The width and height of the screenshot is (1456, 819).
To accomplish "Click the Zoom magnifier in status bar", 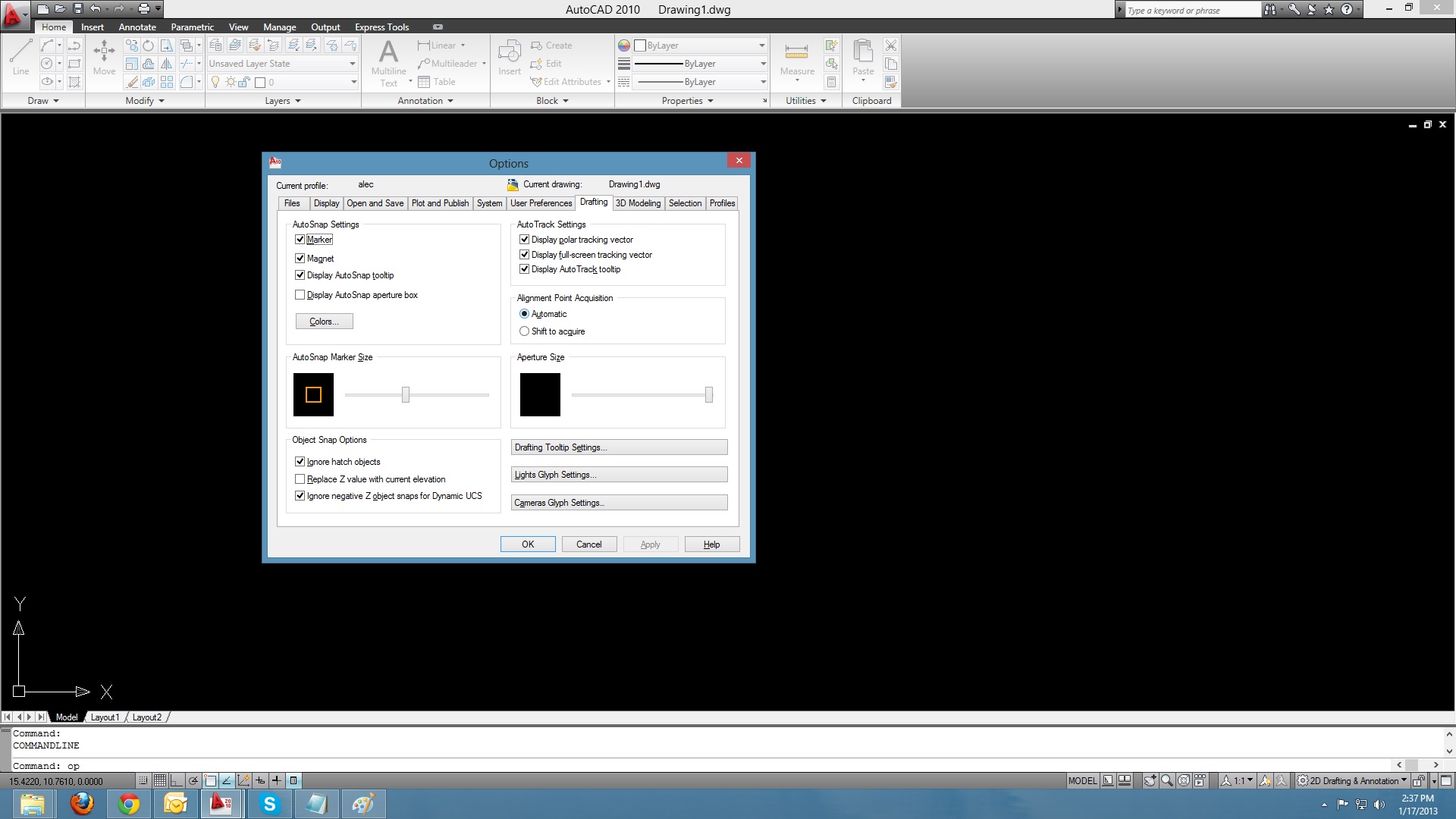I will click(1167, 780).
